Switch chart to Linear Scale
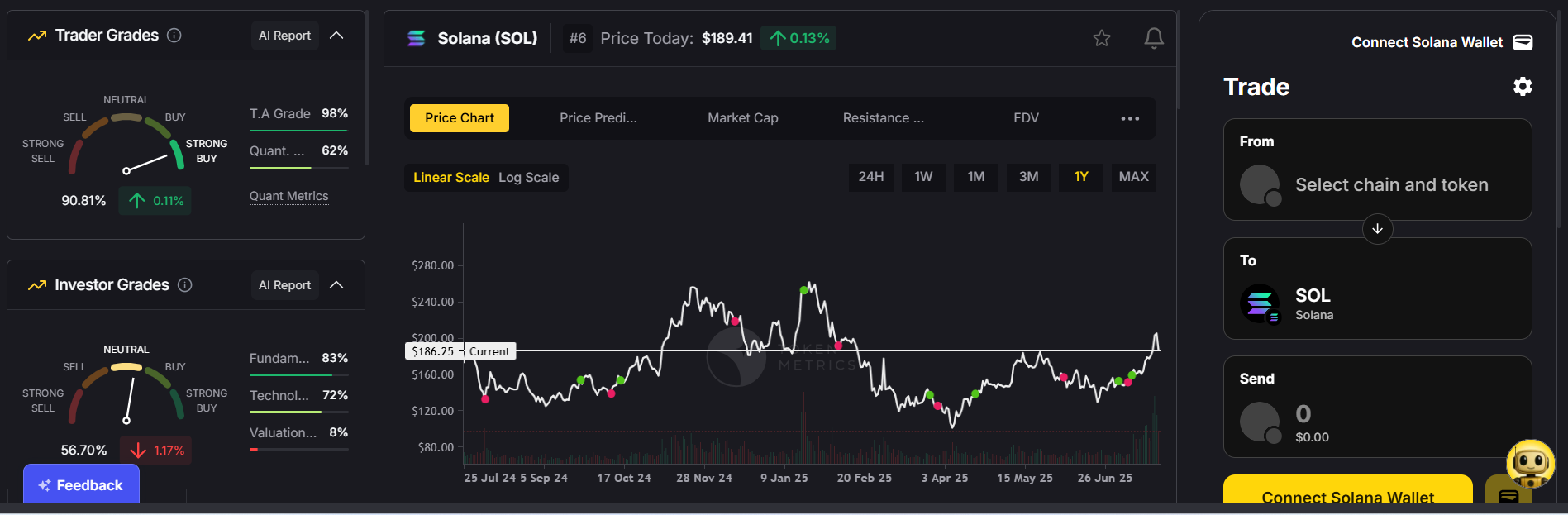This screenshot has height=515, width=1568. (451, 178)
